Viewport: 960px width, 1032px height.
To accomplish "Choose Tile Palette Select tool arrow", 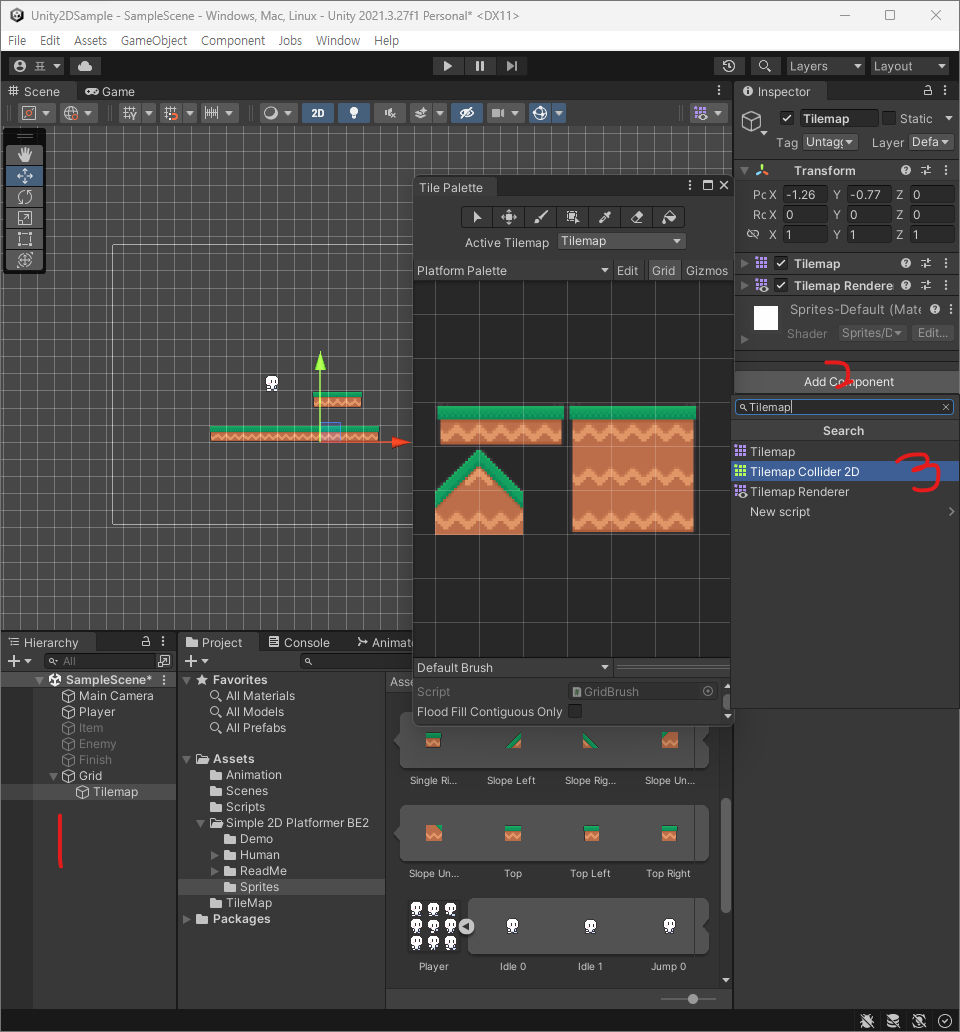I will [x=477, y=217].
